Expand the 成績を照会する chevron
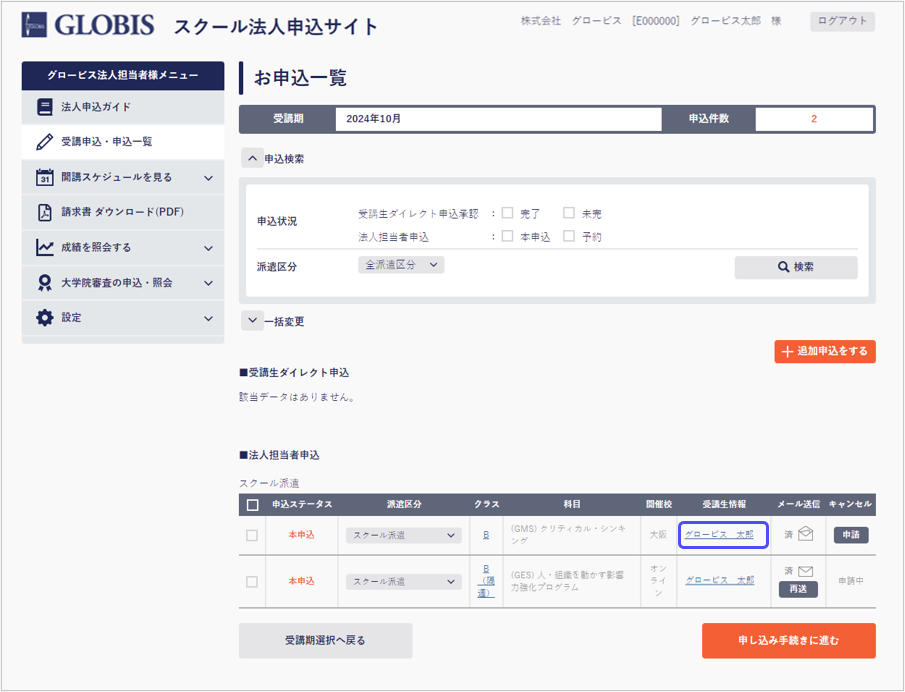Image resolution: width=905 pixels, height=692 pixels. click(208, 248)
